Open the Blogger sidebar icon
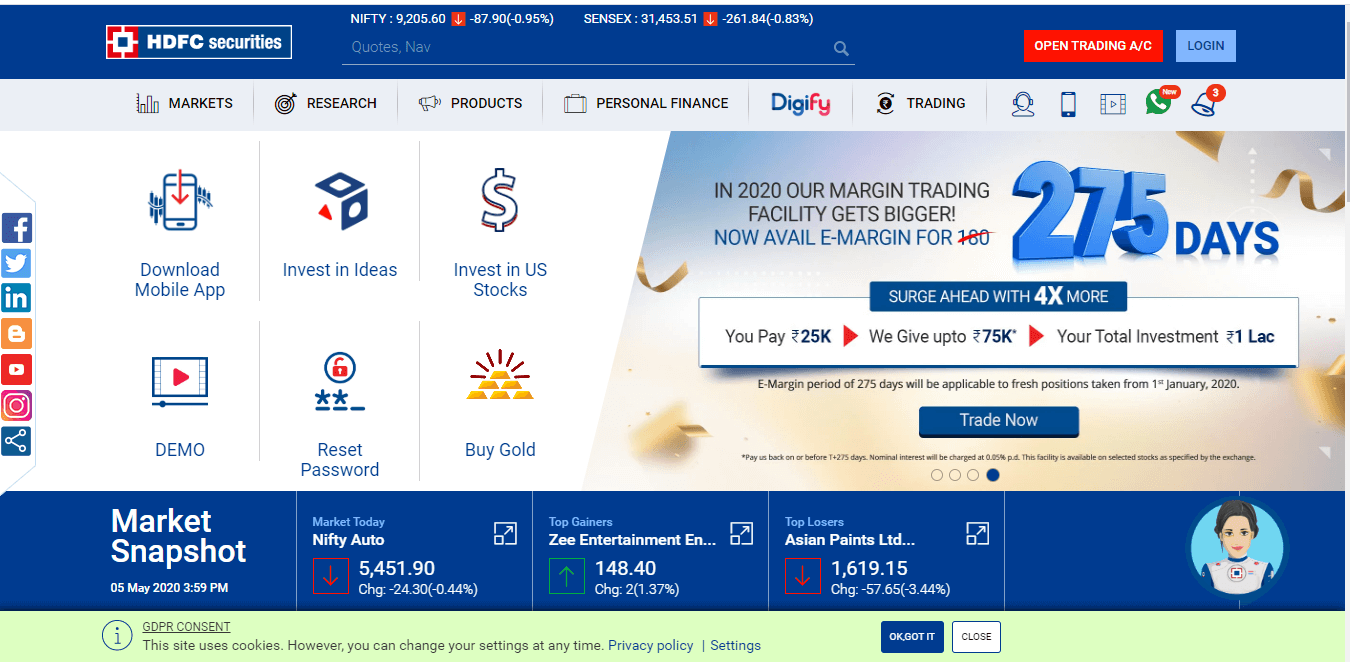 [16, 333]
